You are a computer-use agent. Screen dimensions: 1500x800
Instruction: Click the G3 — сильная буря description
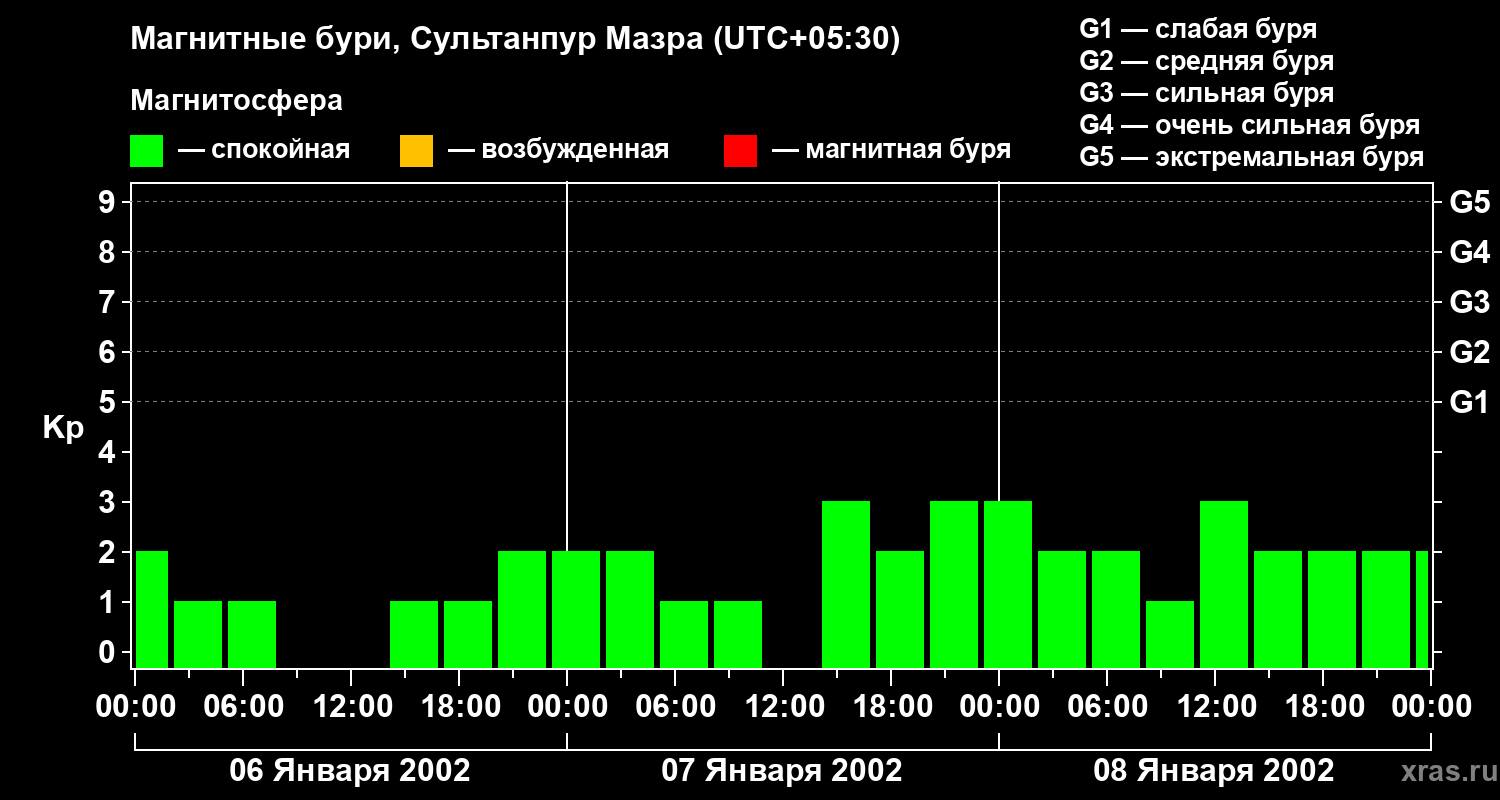(1207, 93)
